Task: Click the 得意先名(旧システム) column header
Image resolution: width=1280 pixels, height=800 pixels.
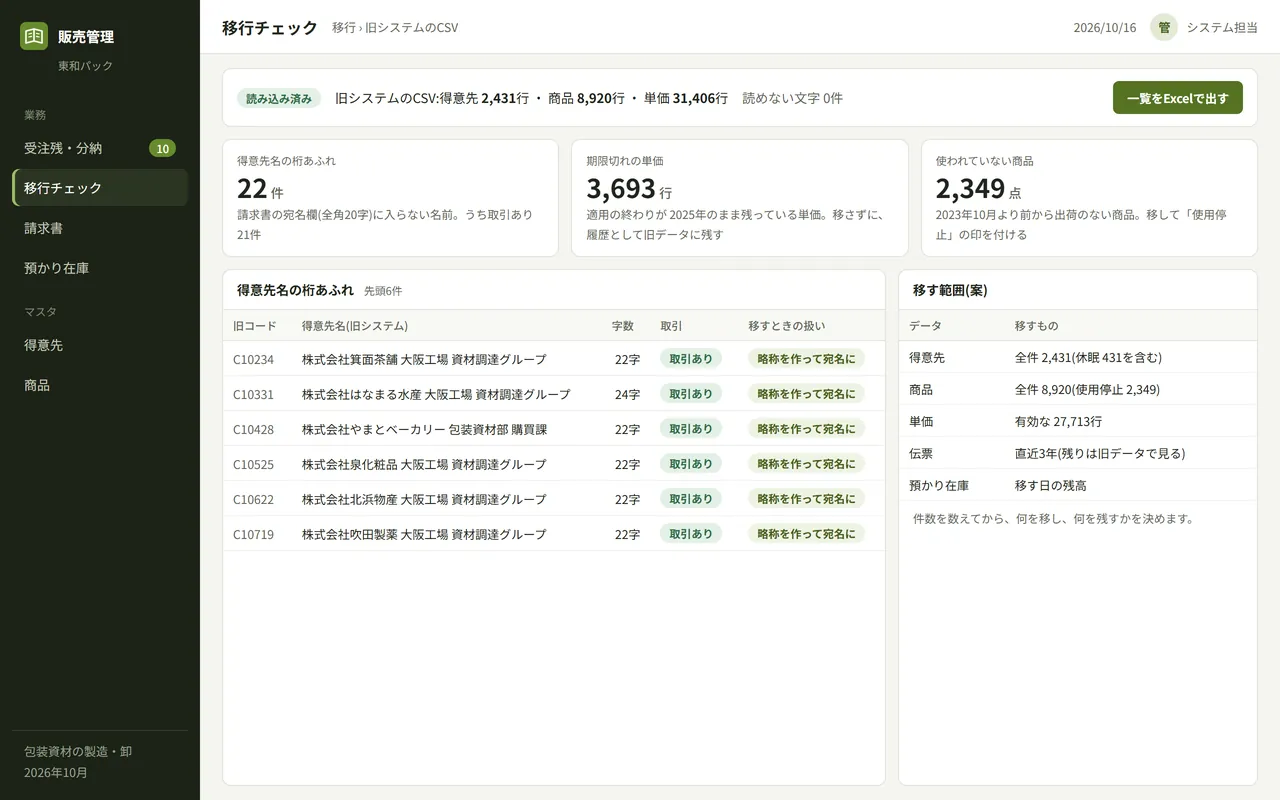Action: point(355,326)
